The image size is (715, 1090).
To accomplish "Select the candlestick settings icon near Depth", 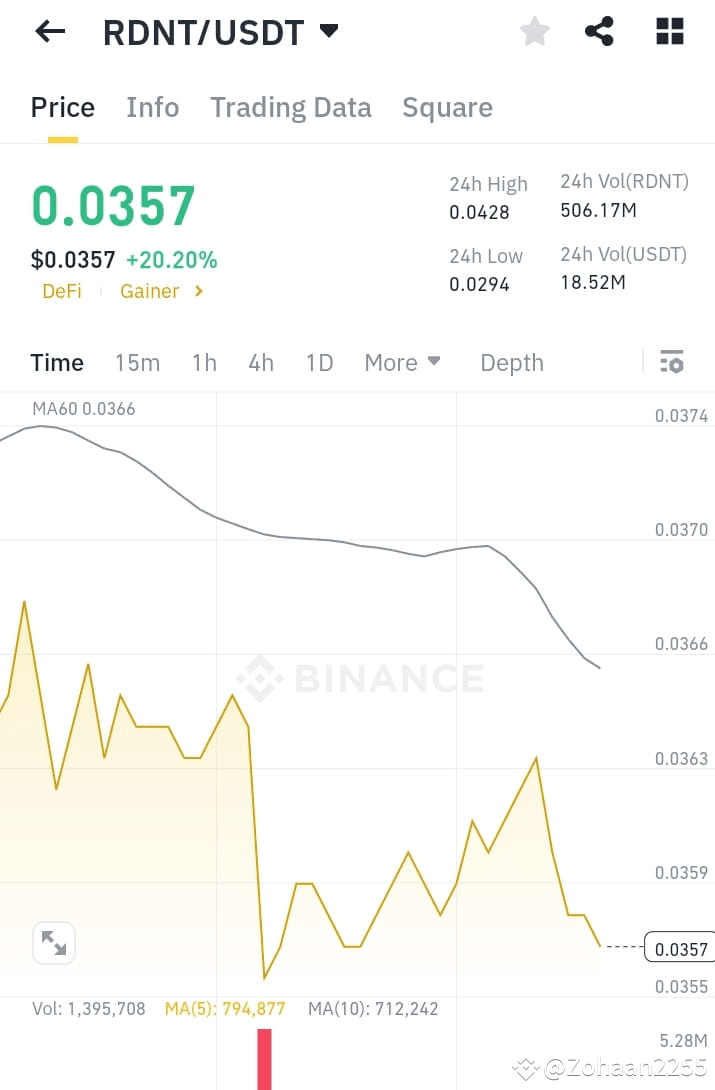I will tap(672, 362).
